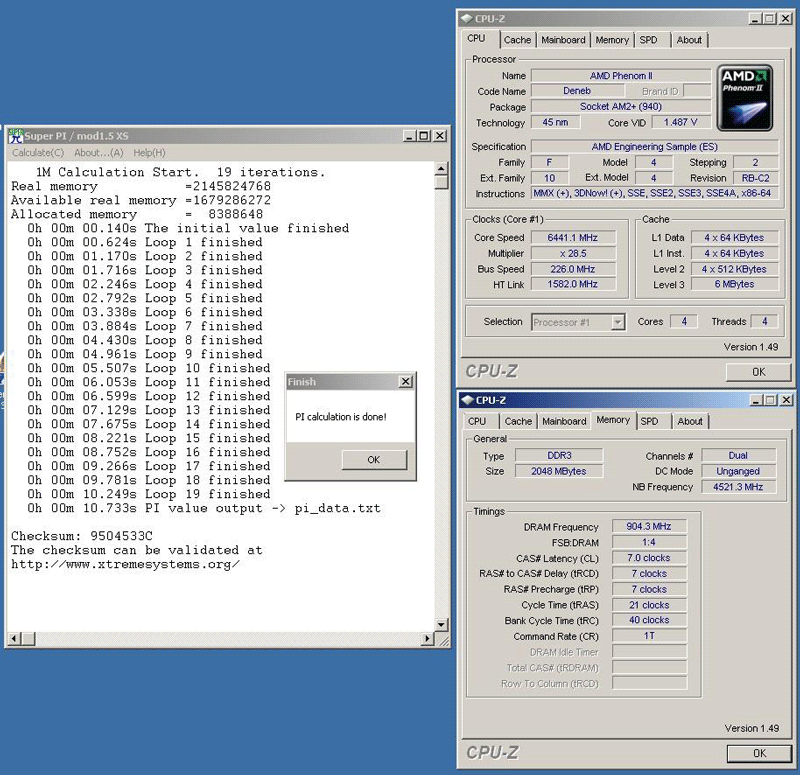Open the About...(A) menu in Super PI

coord(98,153)
